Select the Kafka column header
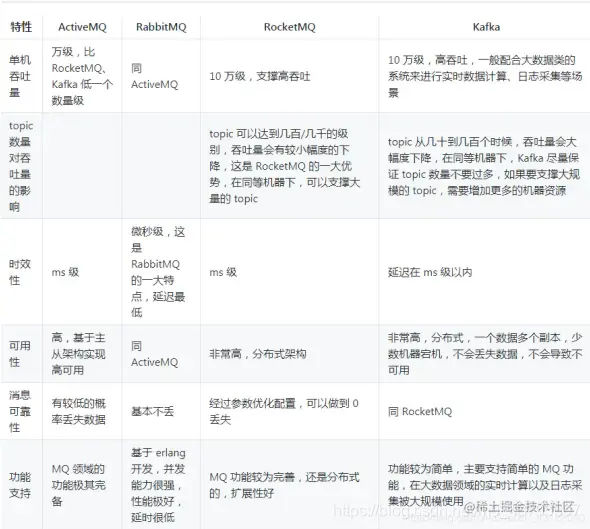Image resolution: width=590 pixels, height=529 pixels. tap(486, 27)
